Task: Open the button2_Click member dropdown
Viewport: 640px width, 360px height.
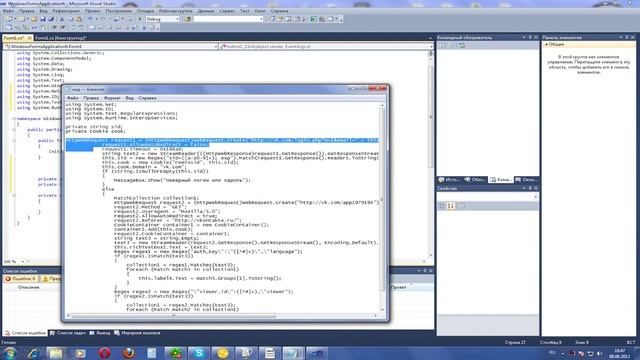Action: point(326,47)
